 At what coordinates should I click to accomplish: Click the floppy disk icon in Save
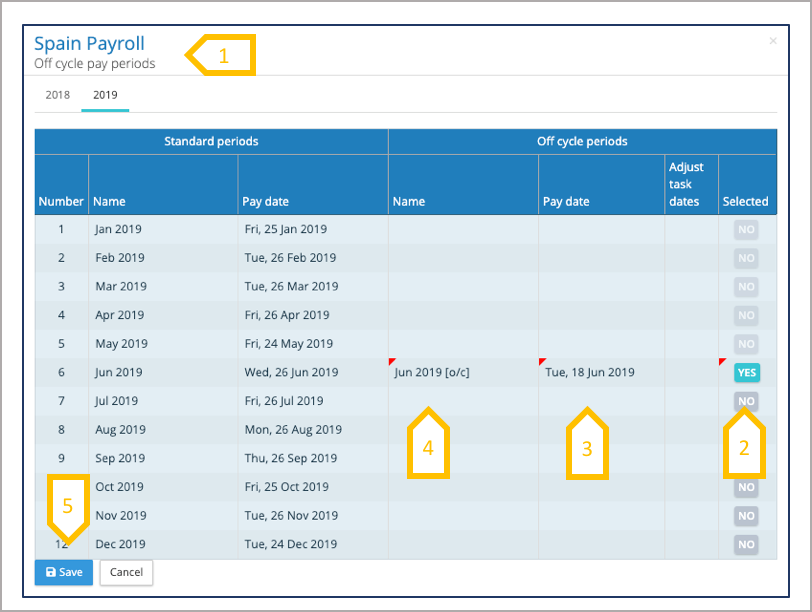(51, 573)
